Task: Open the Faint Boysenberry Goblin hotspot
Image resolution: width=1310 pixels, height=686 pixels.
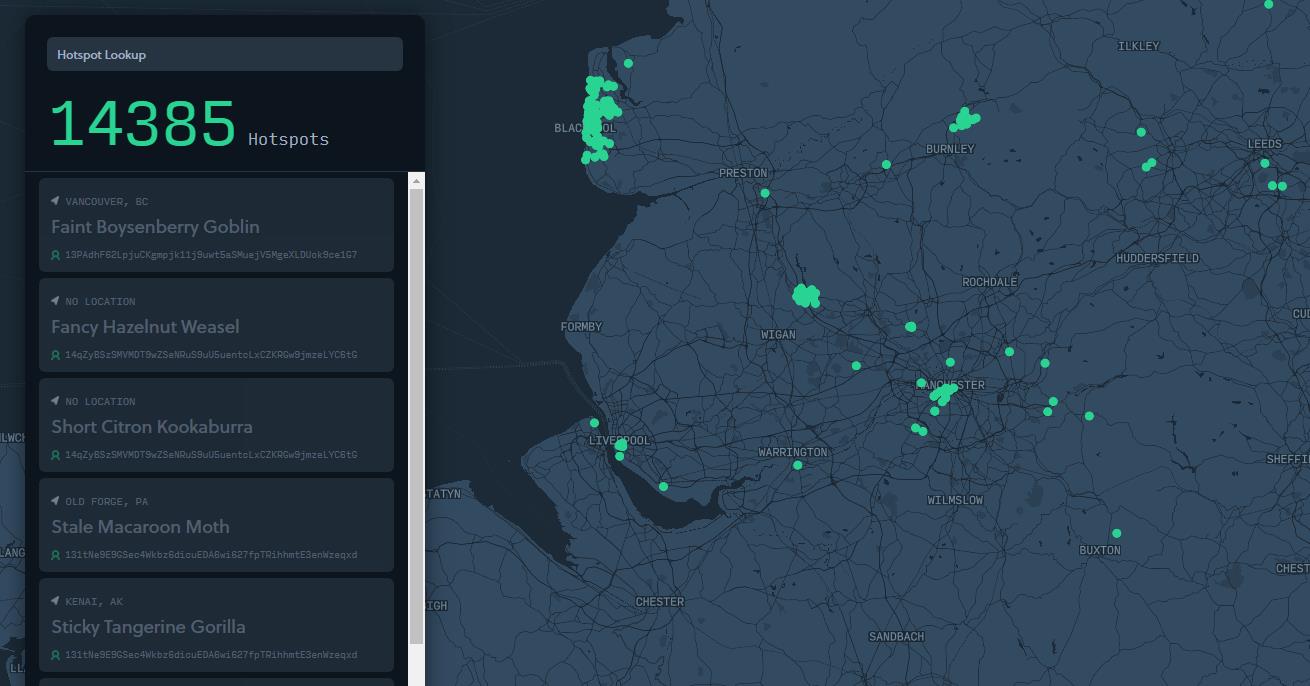Action: click(x=155, y=227)
